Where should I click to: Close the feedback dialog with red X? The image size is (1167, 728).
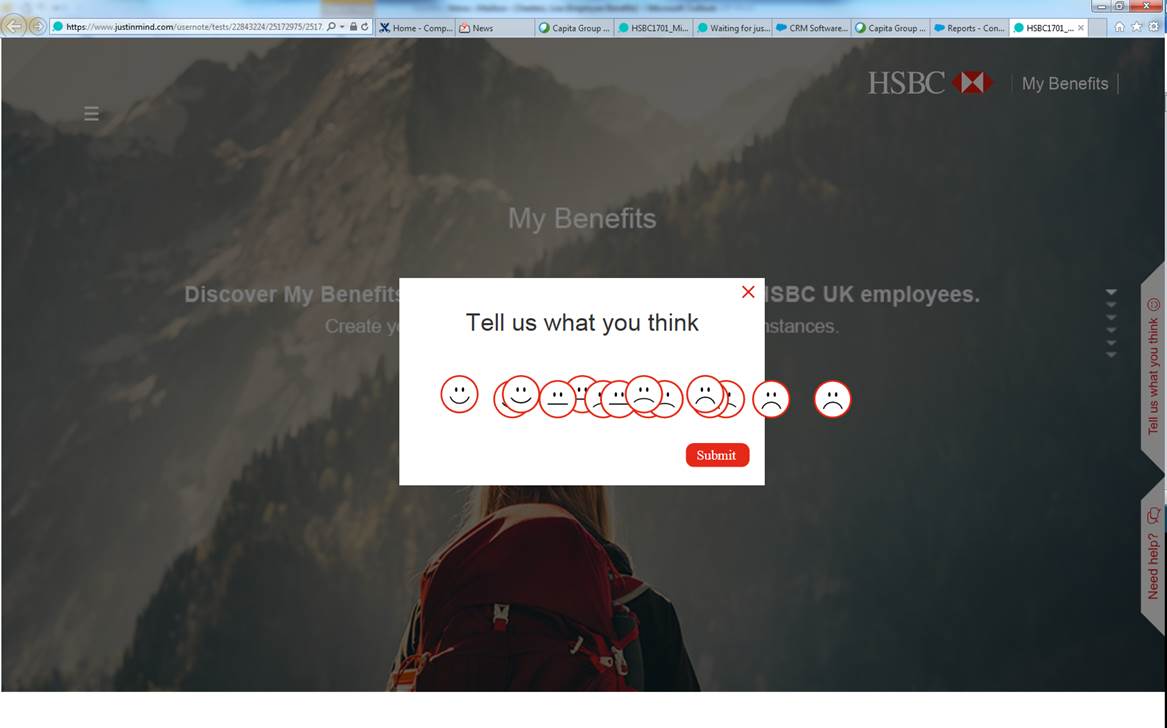pos(748,292)
